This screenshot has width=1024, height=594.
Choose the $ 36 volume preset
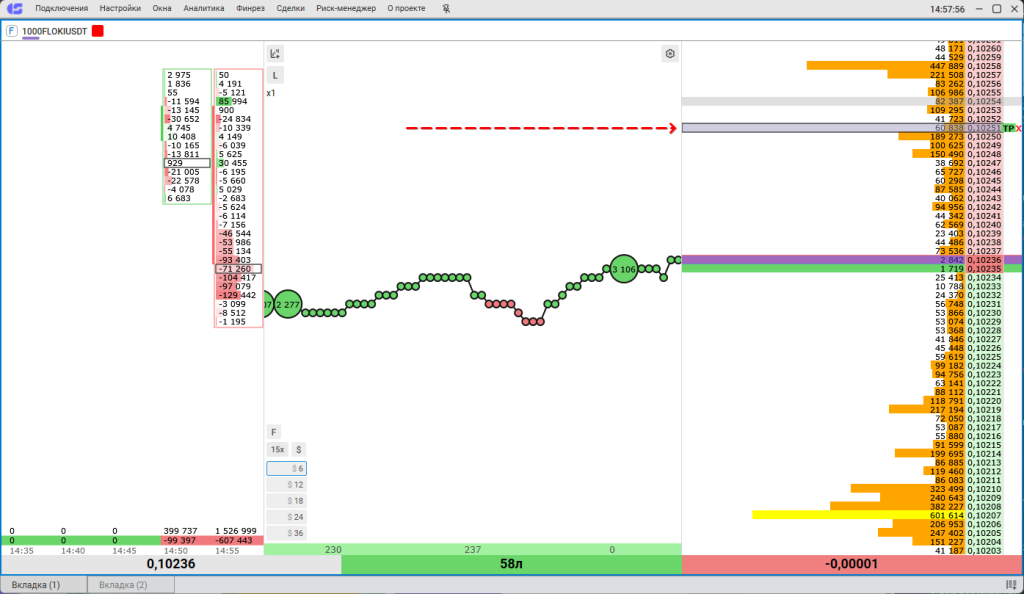pos(287,533)
